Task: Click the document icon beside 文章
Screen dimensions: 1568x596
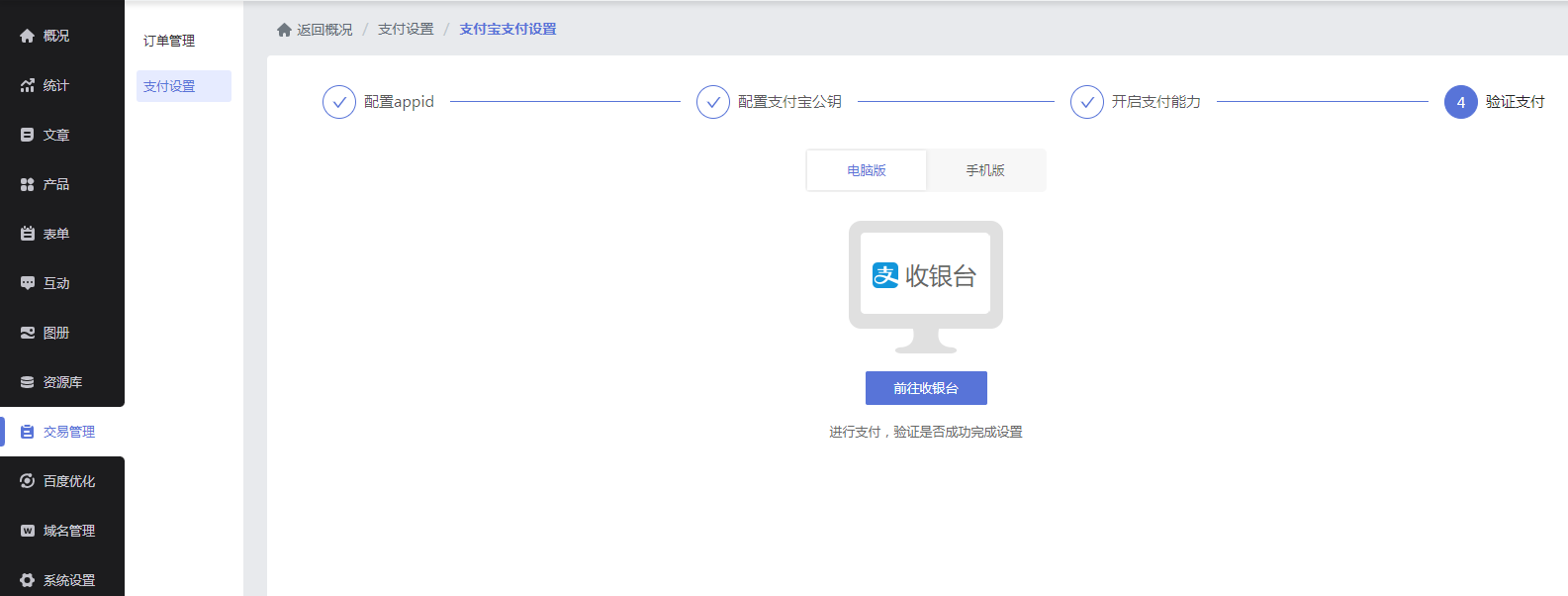Action: pyautogui.click(x=27, y=135)
